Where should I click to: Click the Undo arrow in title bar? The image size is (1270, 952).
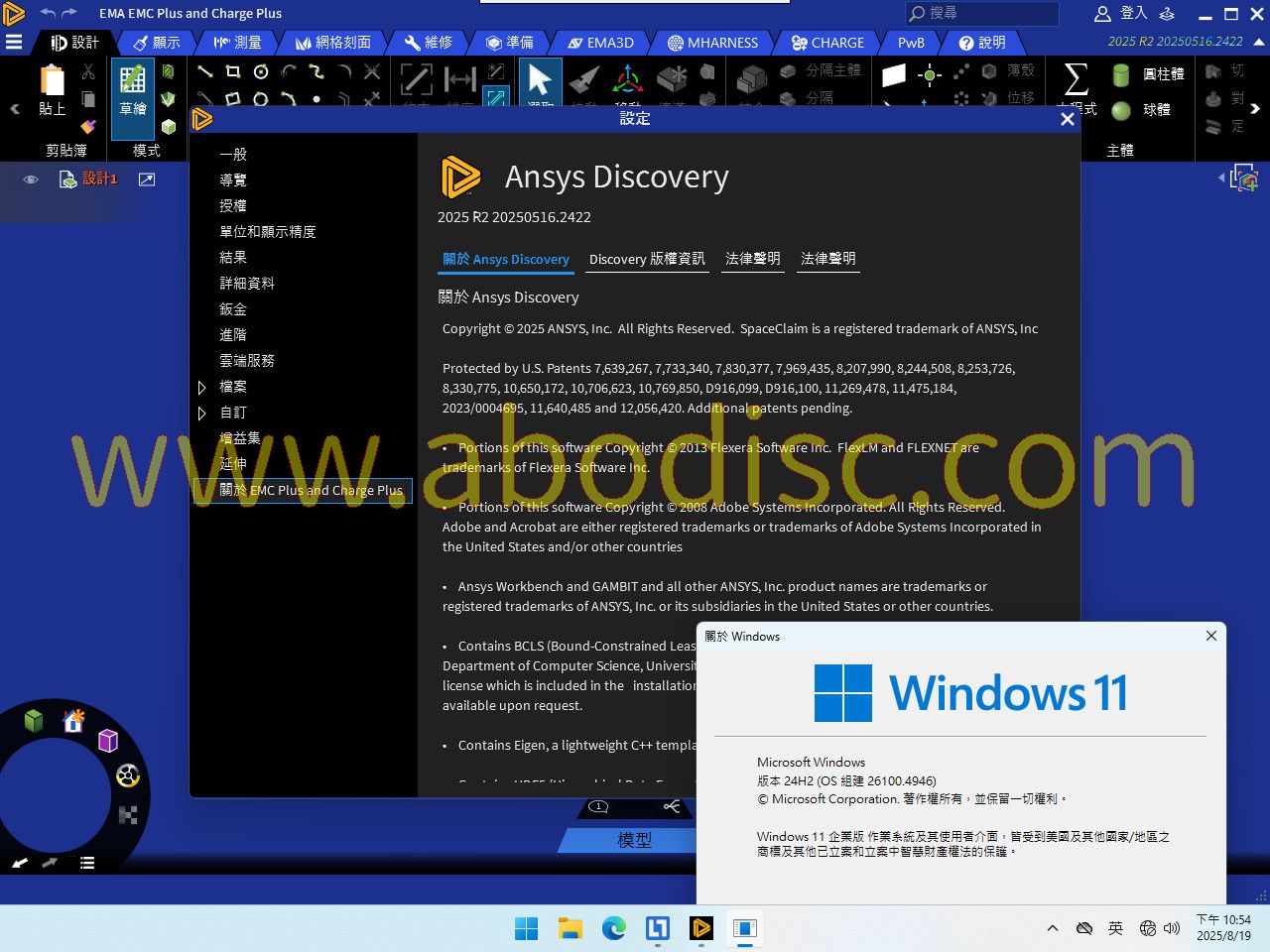tap(48, 13)
